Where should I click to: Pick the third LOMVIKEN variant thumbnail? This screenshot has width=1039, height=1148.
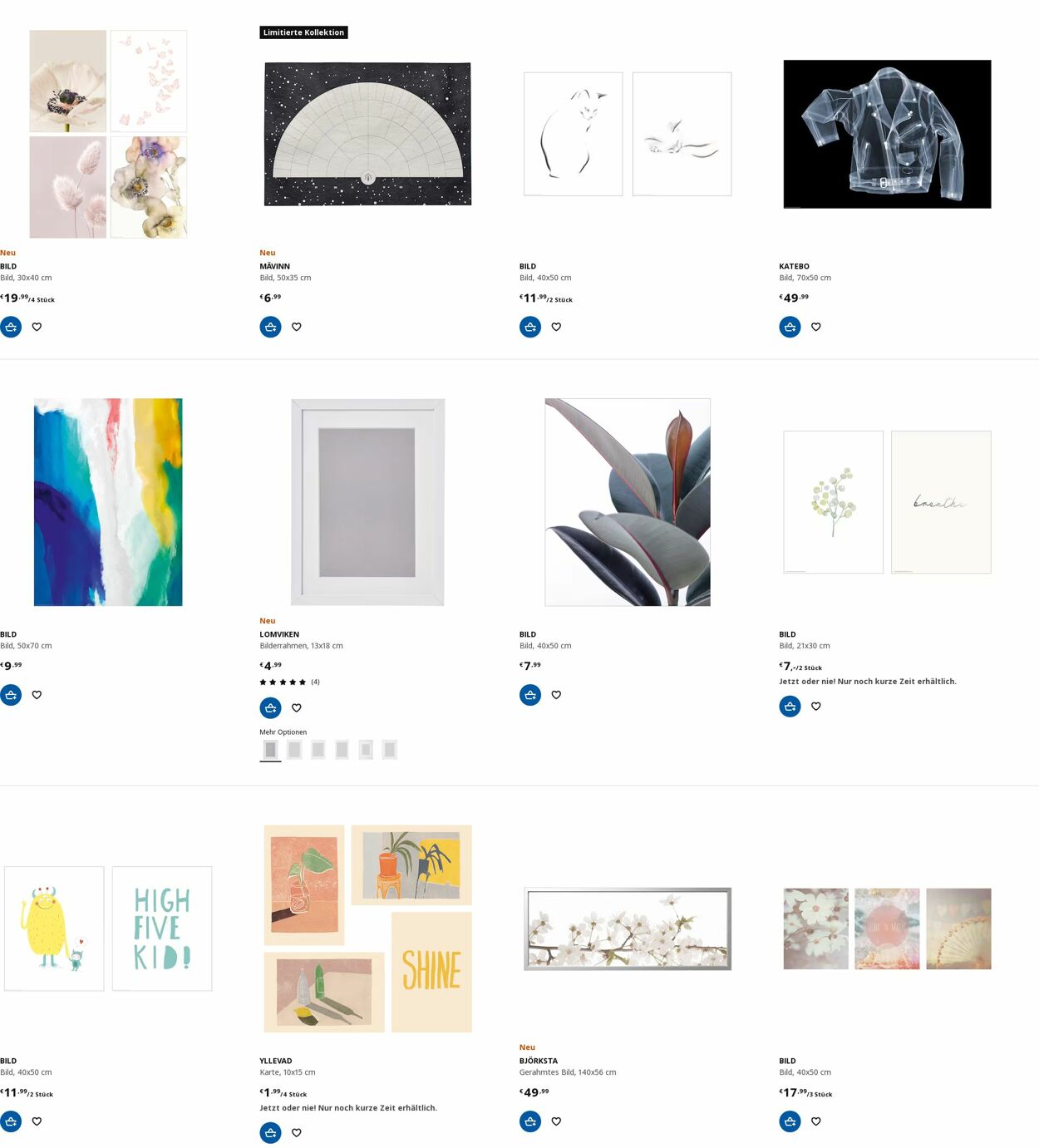(318, 750)
